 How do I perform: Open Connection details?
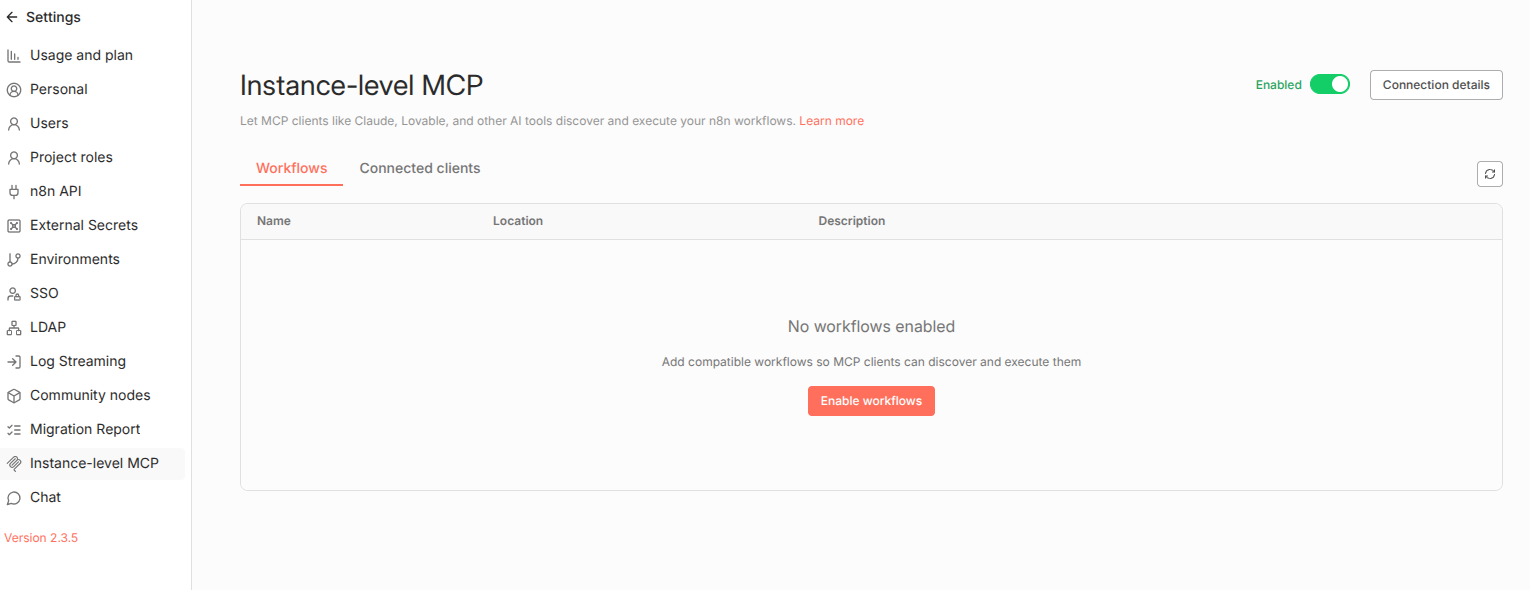1435,85
